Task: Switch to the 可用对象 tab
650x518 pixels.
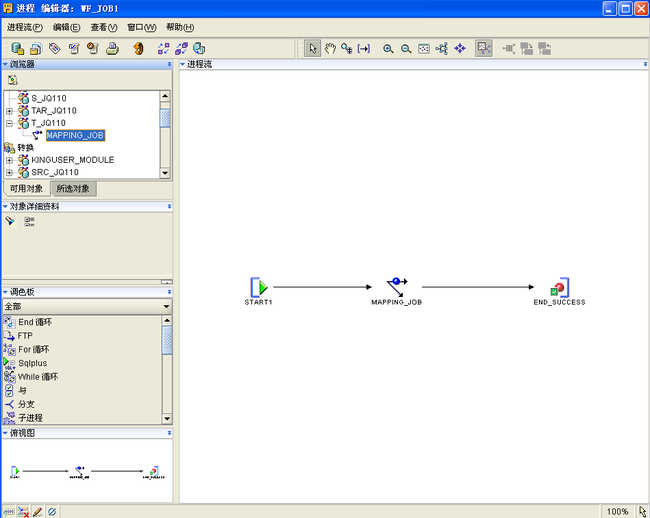Action: click(x=26, y=189)
